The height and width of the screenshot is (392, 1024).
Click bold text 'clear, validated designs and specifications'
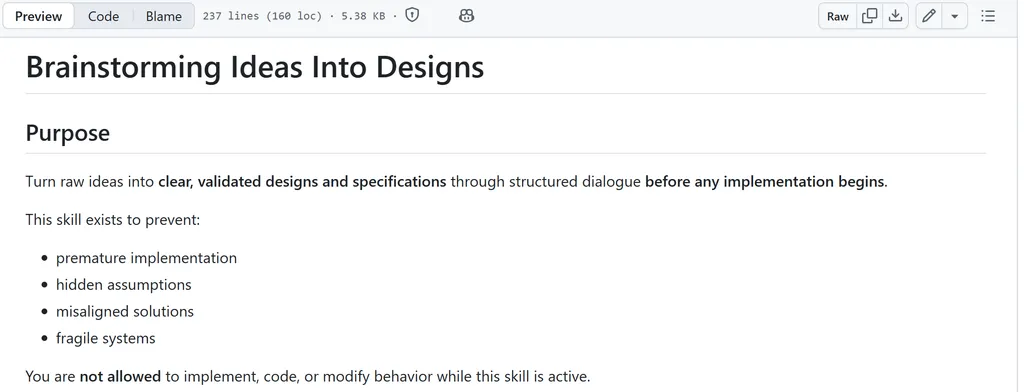pos(302,182)
